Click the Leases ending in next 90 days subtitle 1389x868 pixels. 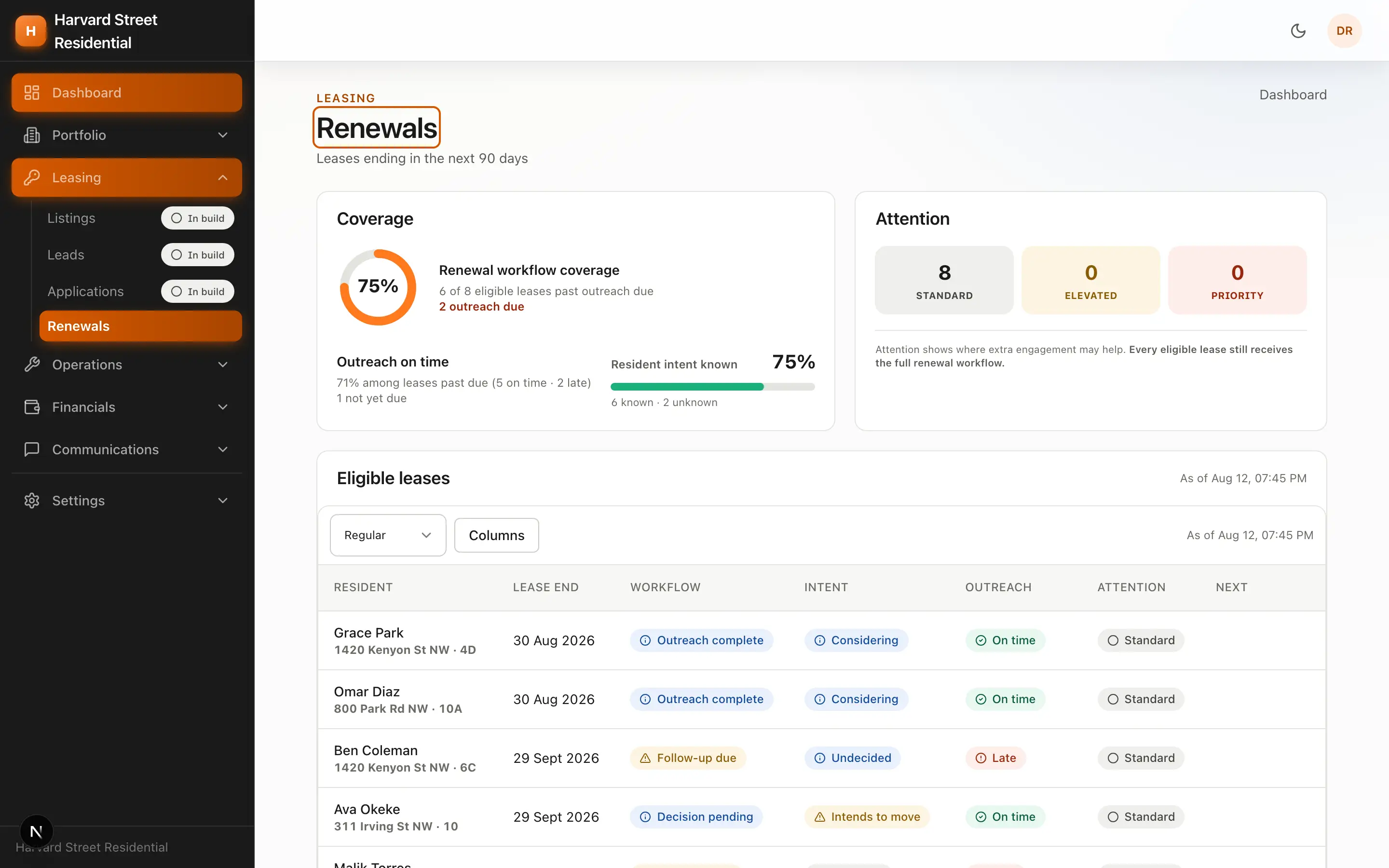(422, 159)
